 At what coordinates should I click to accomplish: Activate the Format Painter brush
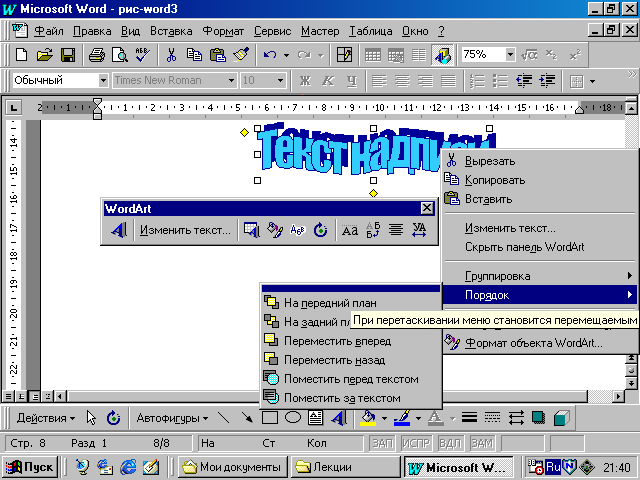pyautogui.click(x=241, y=55)
